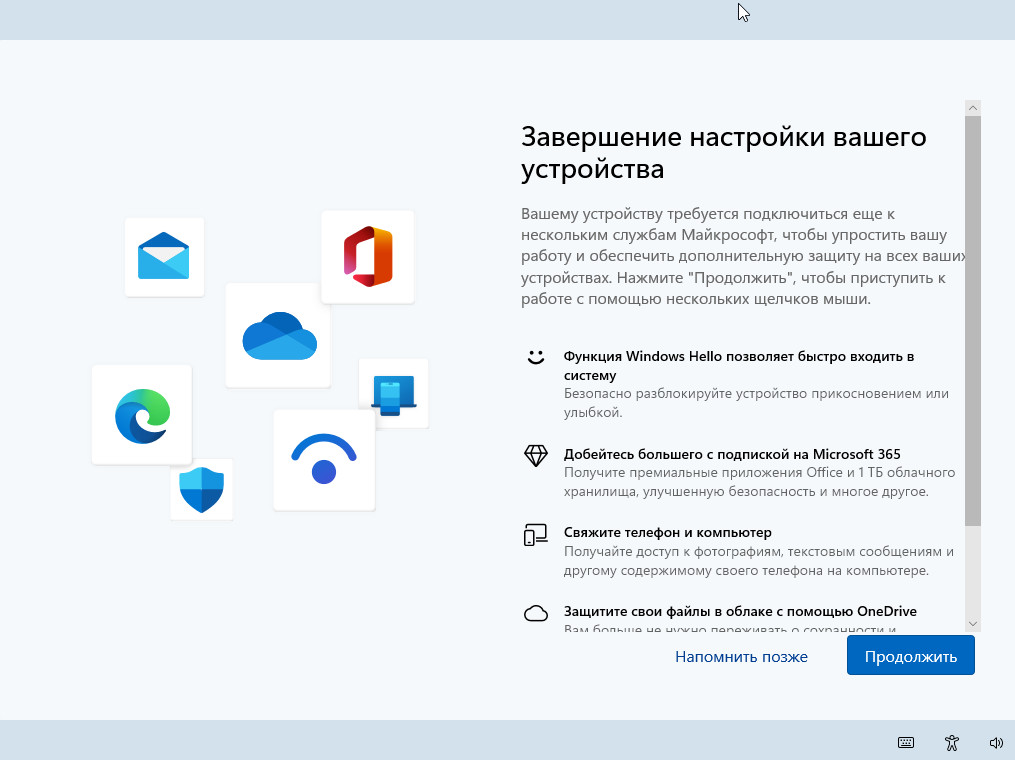Click the Windows Defender shield tile
Screen dimensions: 1015x760
[201, 489]
